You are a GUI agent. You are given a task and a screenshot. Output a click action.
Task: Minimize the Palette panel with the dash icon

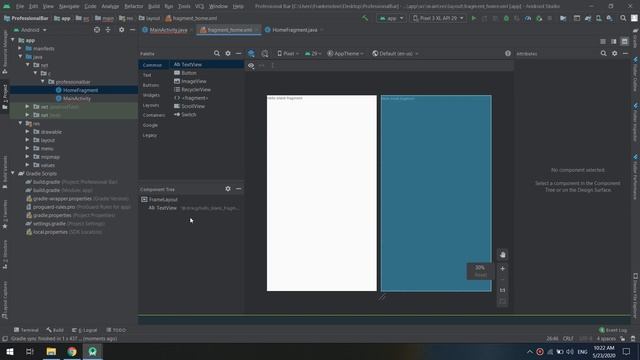coord(238,53)
